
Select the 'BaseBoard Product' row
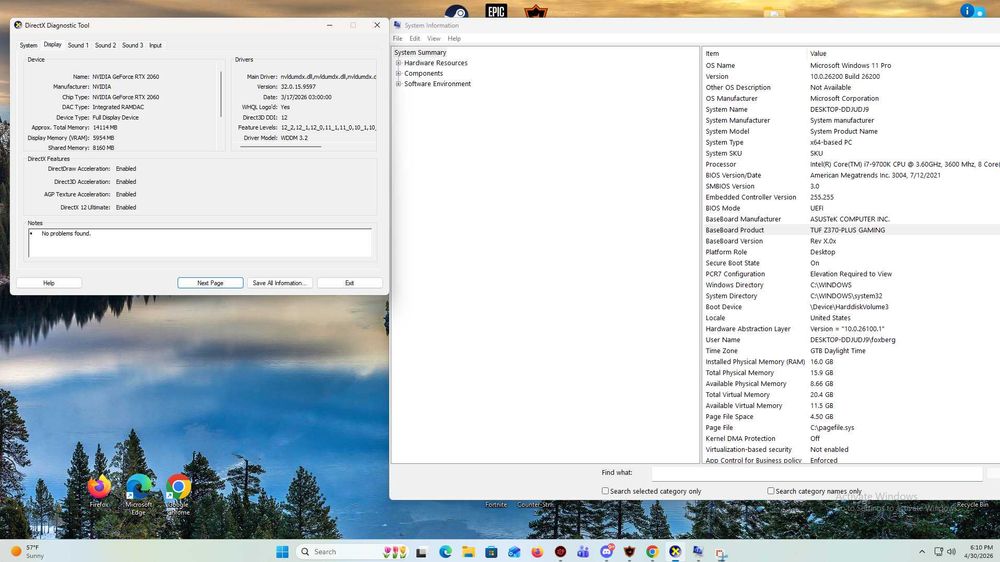(x=851, y=230)
